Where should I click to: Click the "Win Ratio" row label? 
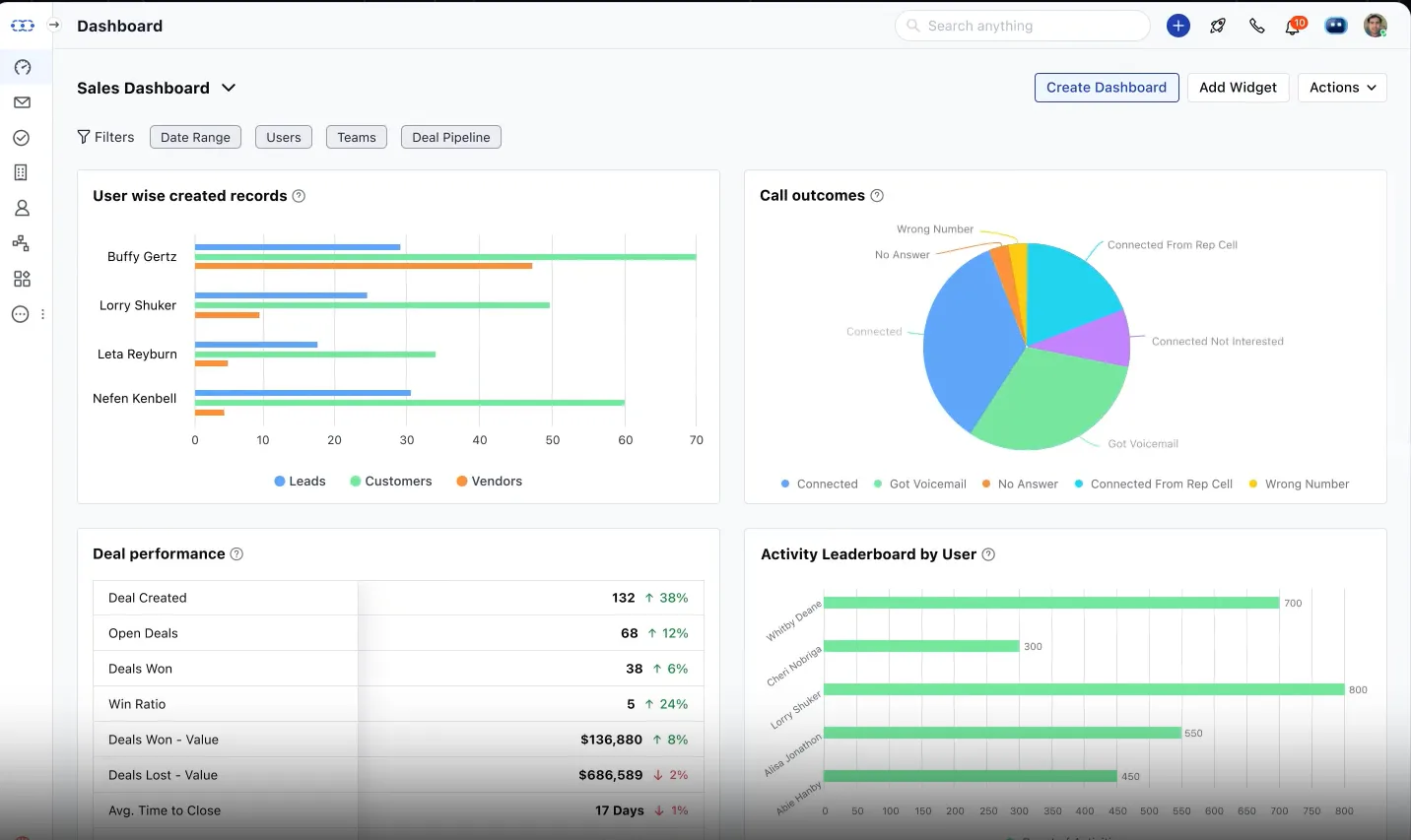pos(137,704)
